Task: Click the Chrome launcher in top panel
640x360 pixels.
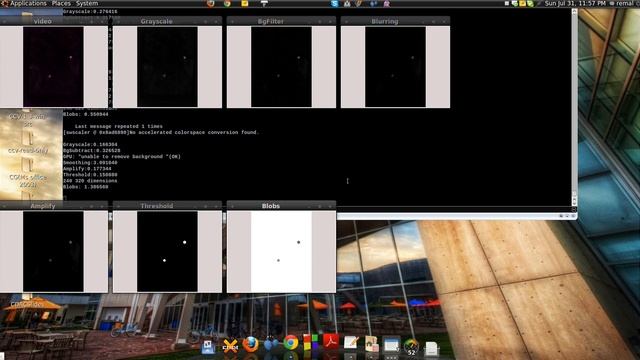Action: tap(227, 4)
